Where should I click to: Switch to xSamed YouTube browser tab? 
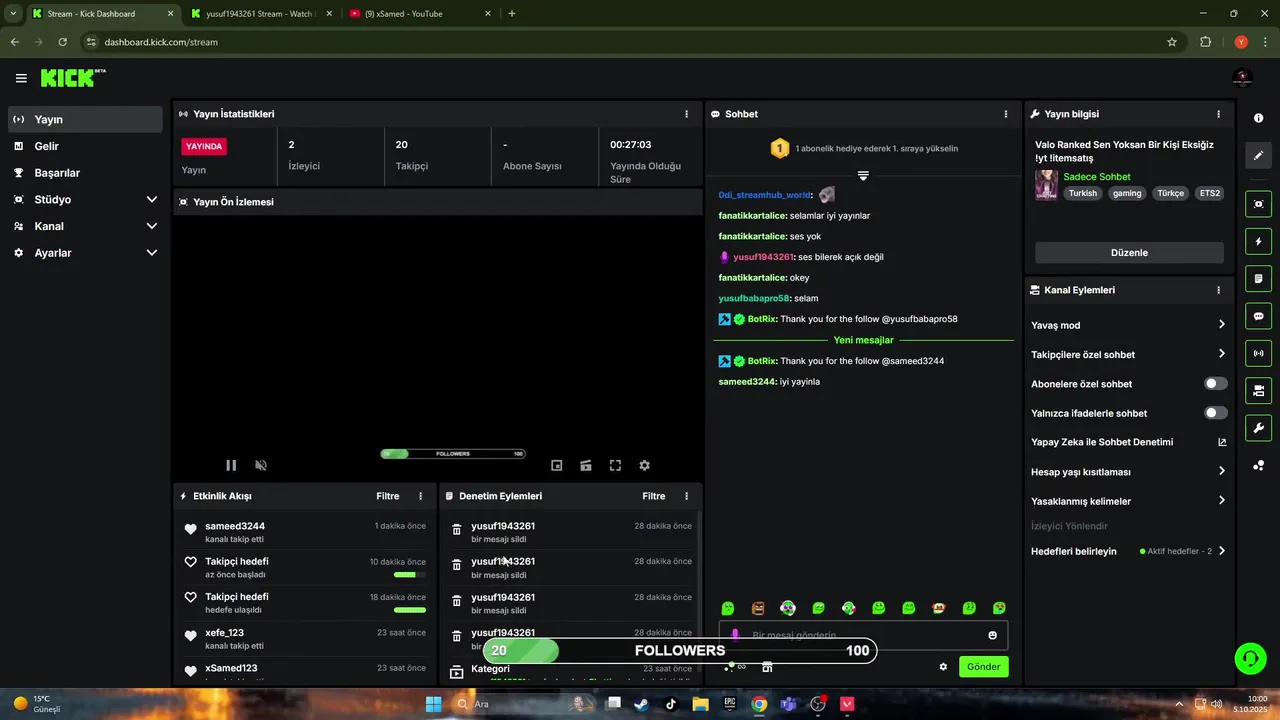click(x=420, y=14)
